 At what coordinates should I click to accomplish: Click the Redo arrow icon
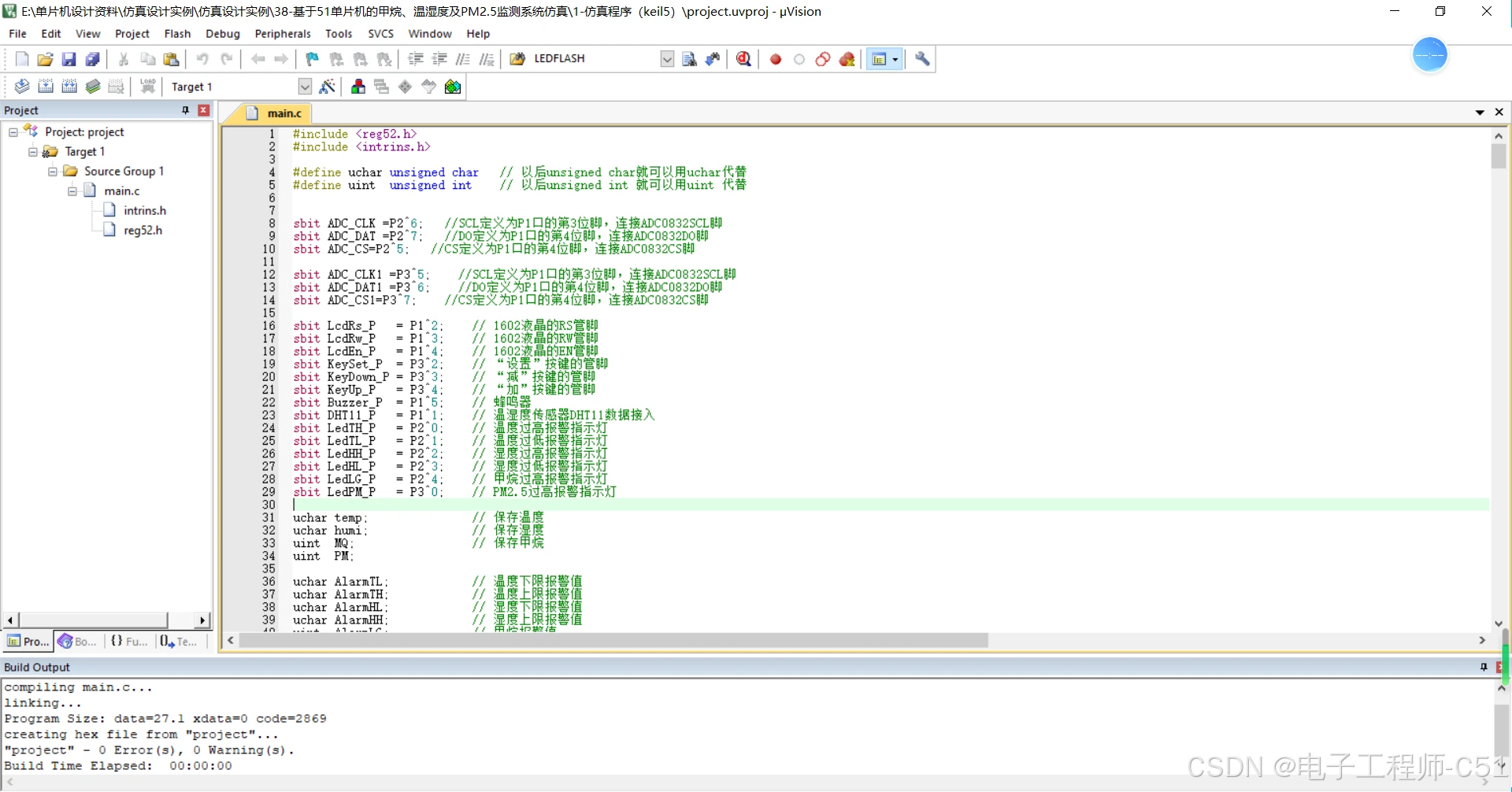[x=226, y=59]
